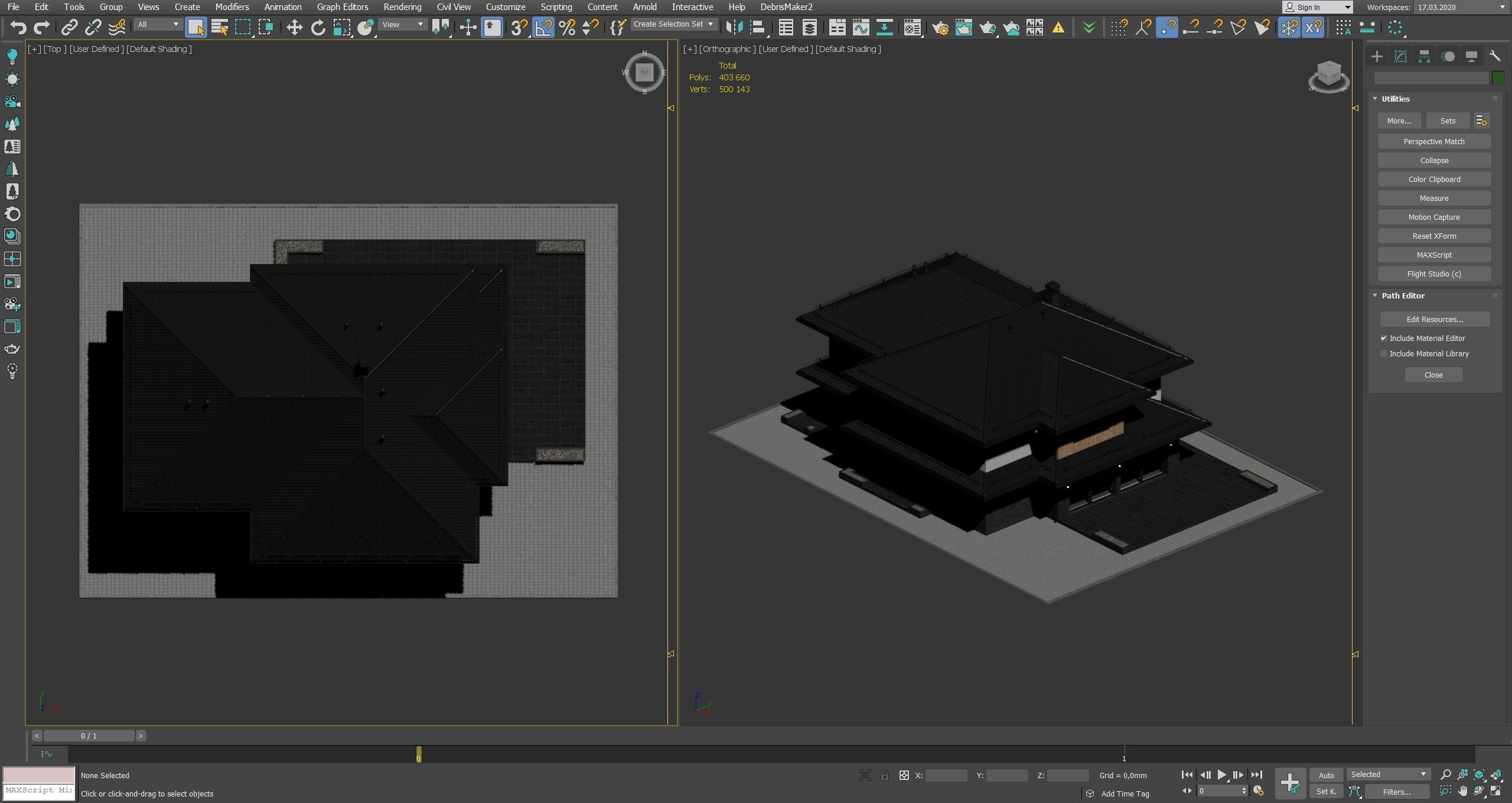Open the Civil View menu
Viewport: 1512px width, 803px height.
coord(454,7)
